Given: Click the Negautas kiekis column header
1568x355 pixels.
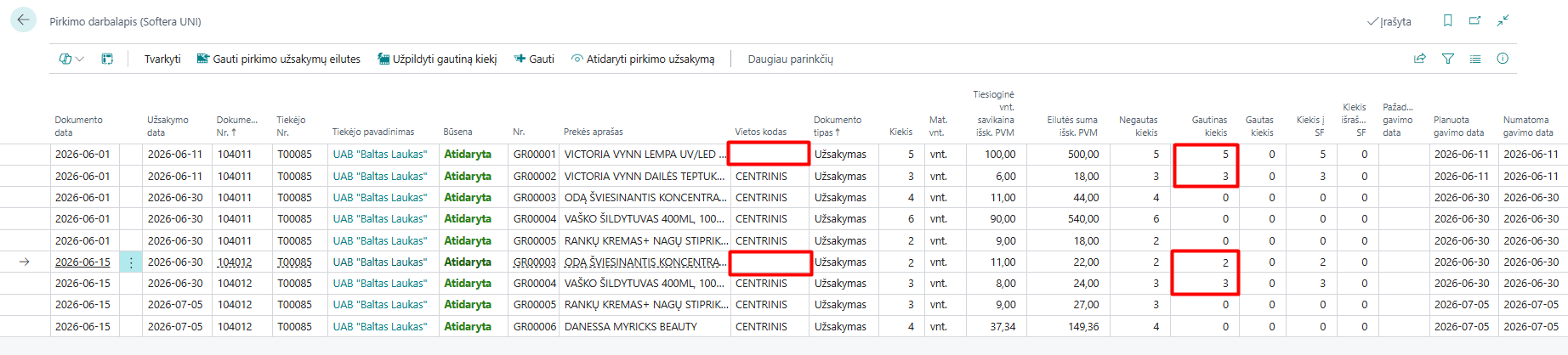Looking at the screenshot, I should [x=1138, y=126].
